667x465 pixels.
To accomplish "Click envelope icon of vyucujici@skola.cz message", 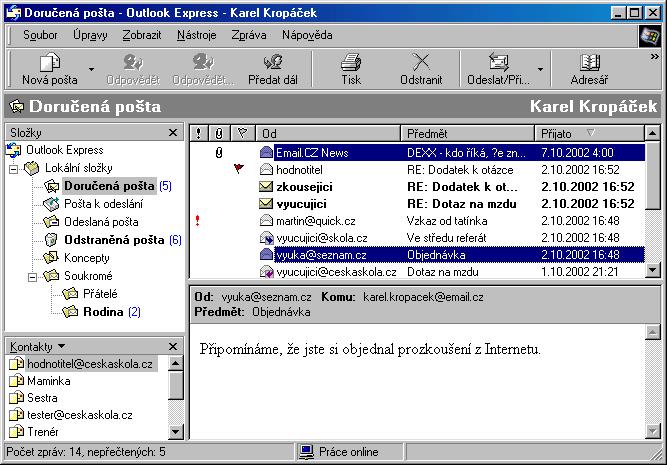I will point(266,237).
